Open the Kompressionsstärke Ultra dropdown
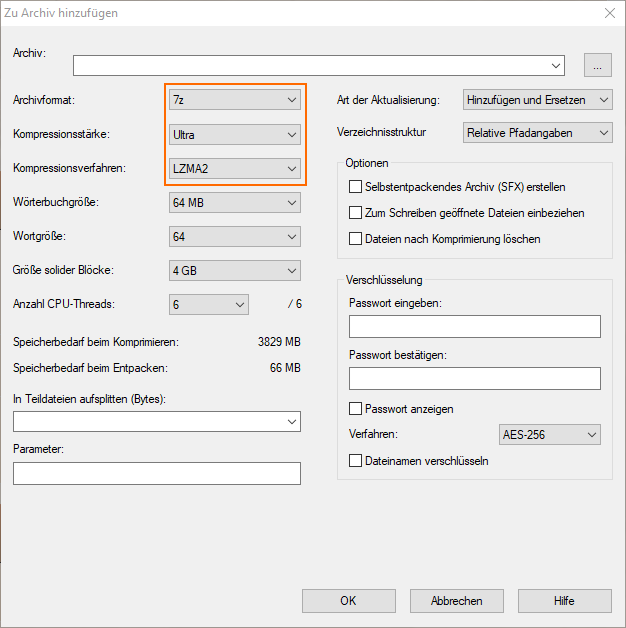 (x=235, y=135)
